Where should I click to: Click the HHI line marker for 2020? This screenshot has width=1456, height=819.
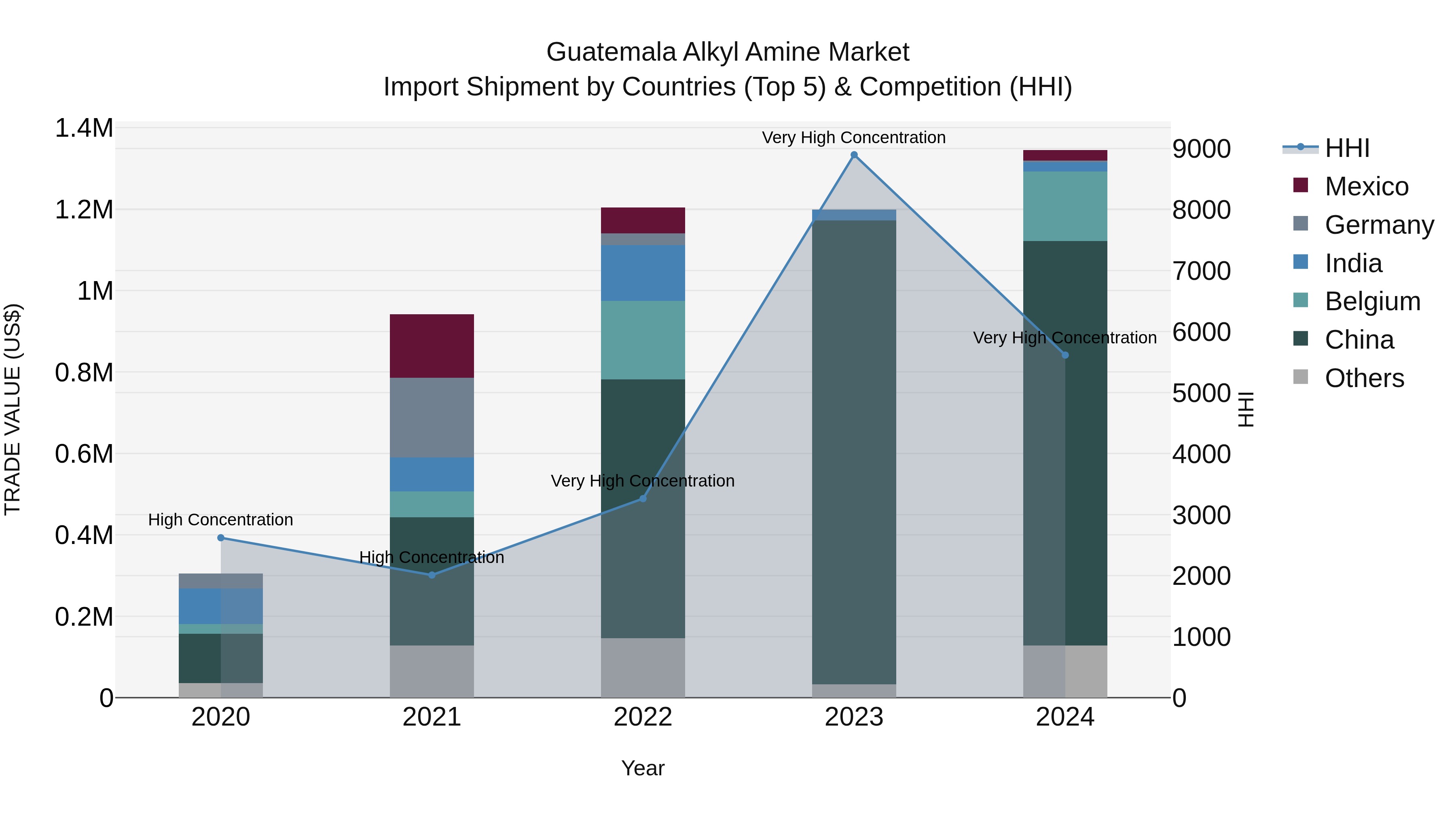click(221, 538)
